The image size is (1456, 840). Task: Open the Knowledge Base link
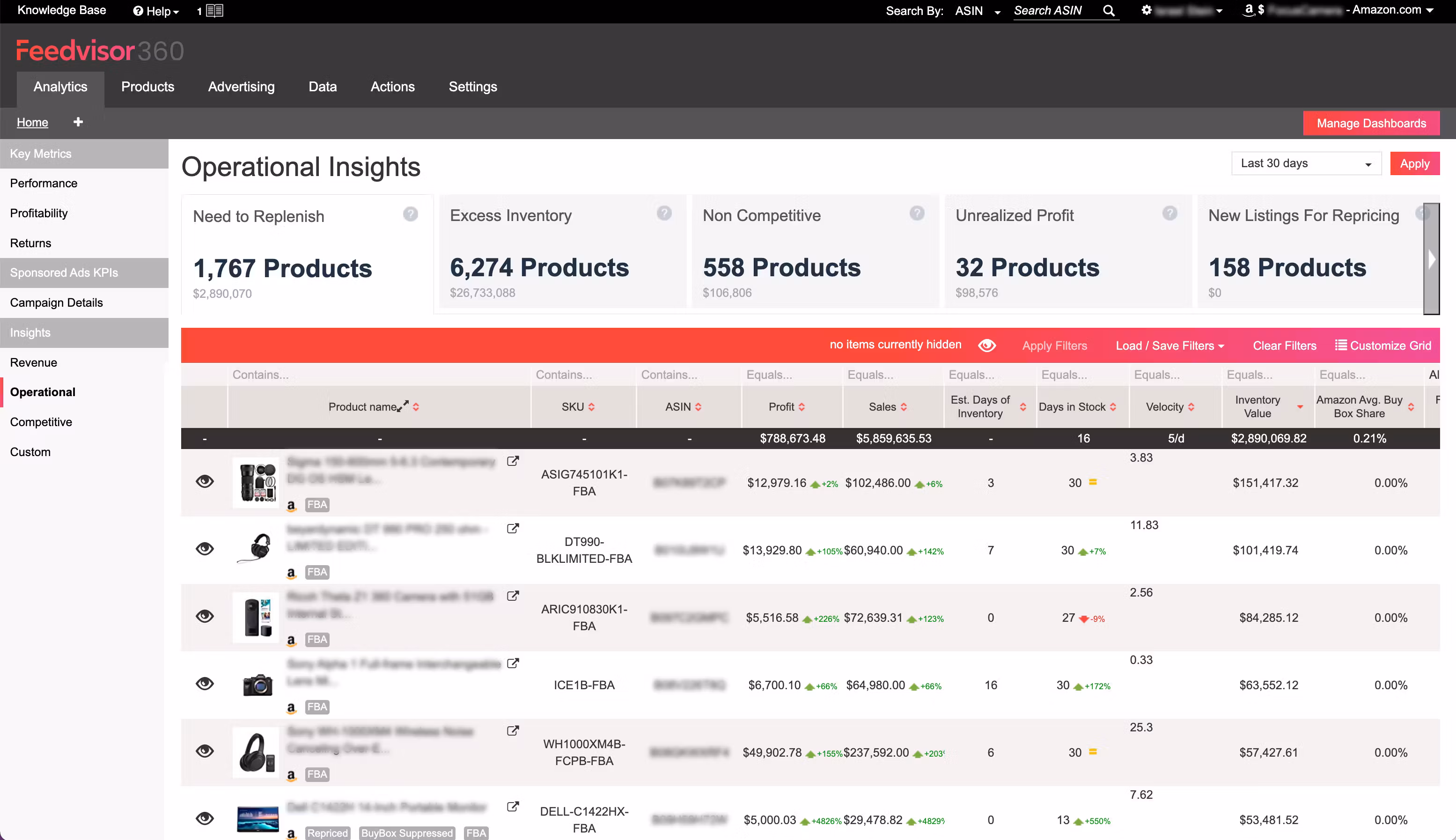click(x=62, y=10)
